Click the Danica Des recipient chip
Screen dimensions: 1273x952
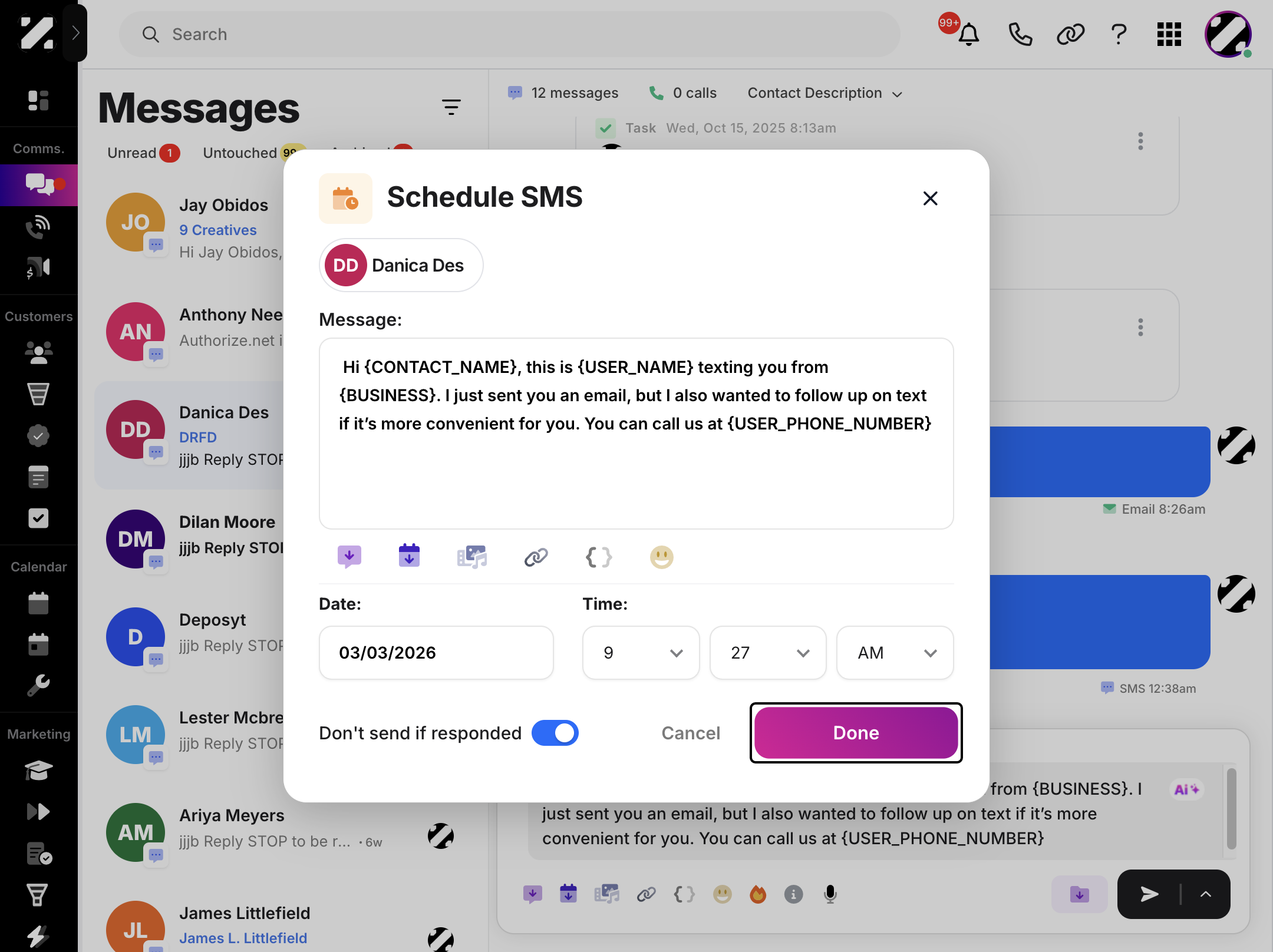401,265
